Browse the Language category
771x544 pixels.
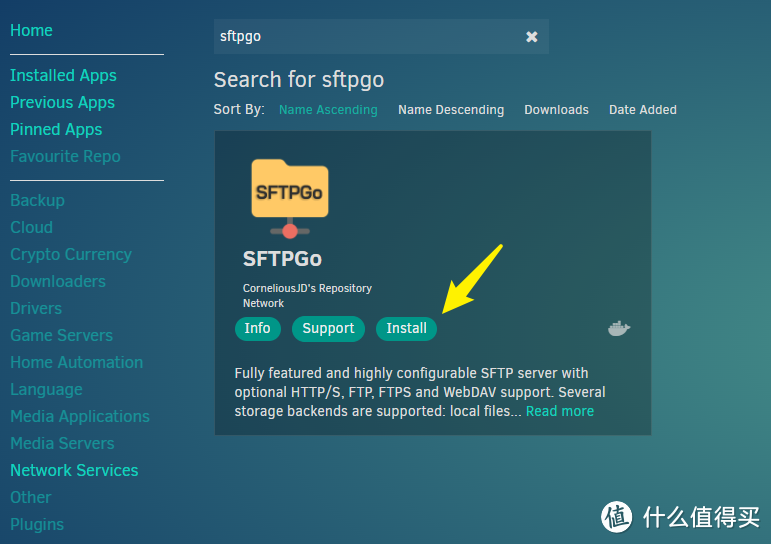coord(46,390)
